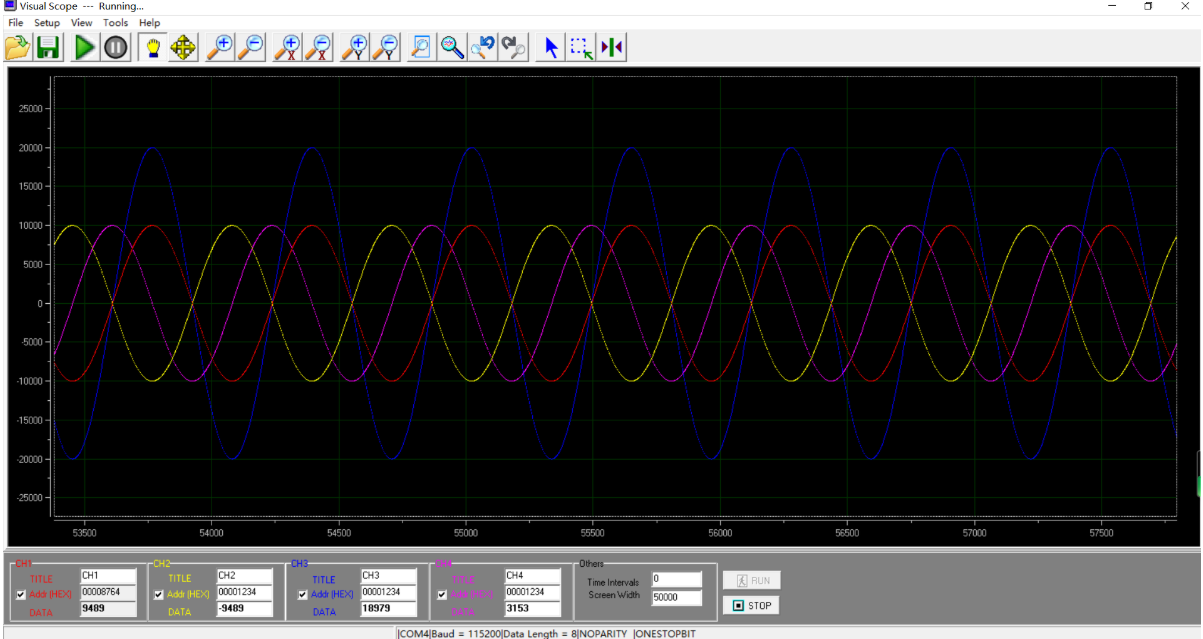The image size is (1203, 639).
Task: Pause acquisition with the pause icon
Action: (x=116, y=47)
